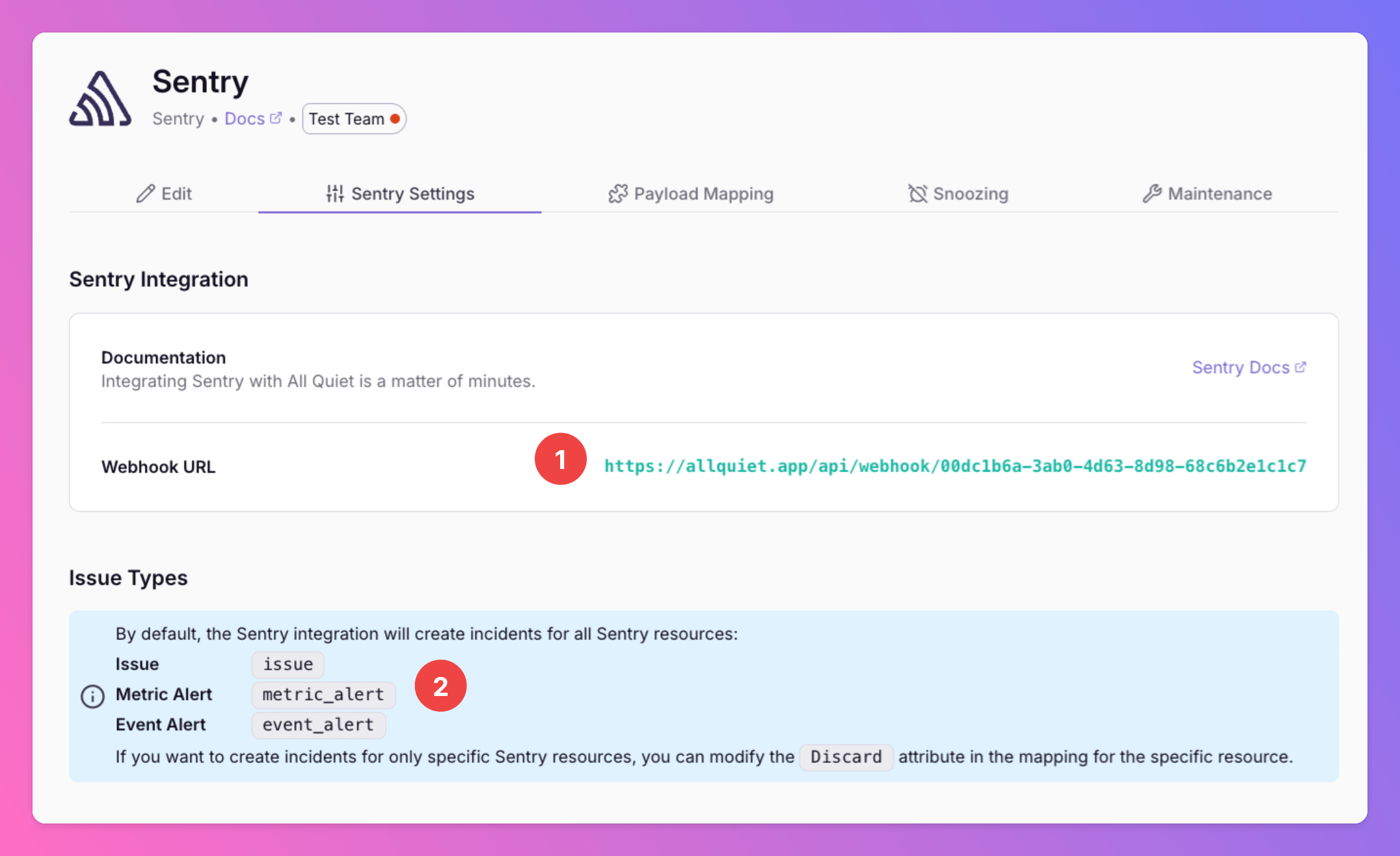Click the wrench icon beside Maintenance
Image resolution: width=1400 pixels, height=856 pixels.
[1152, 194]
